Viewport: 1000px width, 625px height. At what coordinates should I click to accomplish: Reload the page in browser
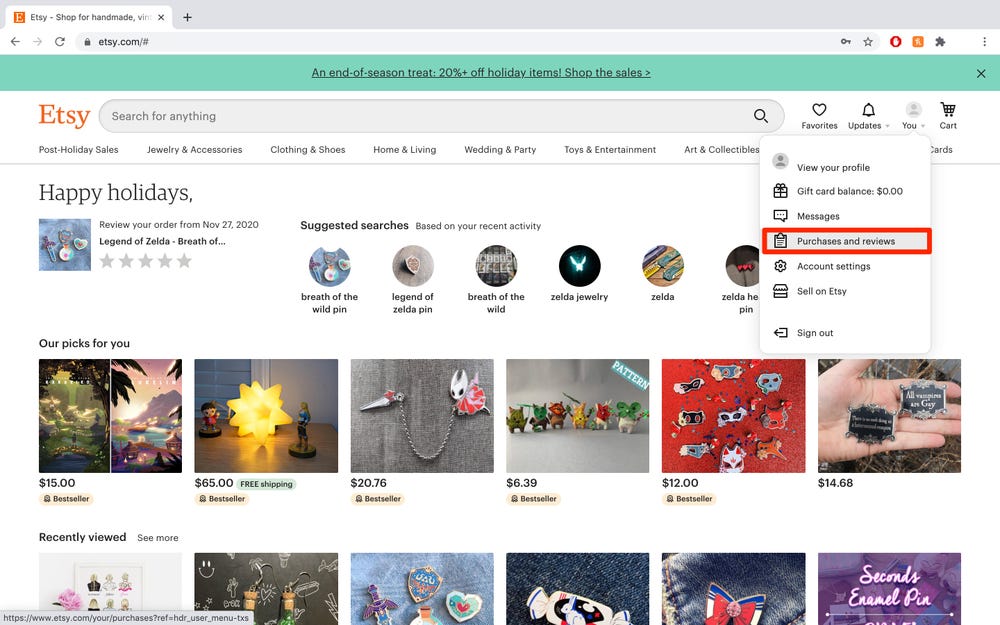pyautogui.click(x=60, y=42)
